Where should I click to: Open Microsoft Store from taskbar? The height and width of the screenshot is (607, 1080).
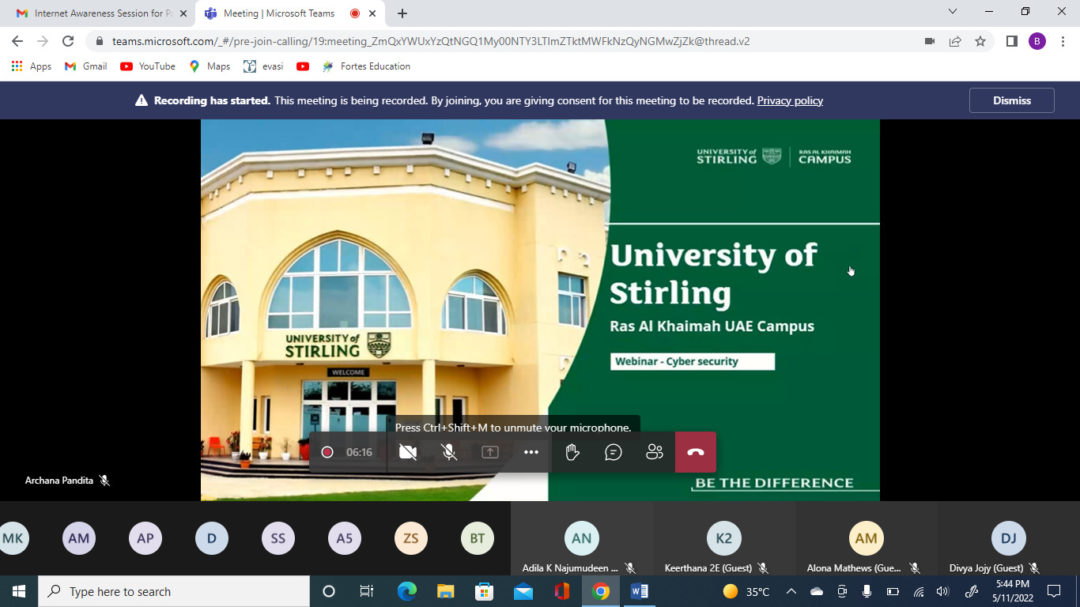click(484, 591)
